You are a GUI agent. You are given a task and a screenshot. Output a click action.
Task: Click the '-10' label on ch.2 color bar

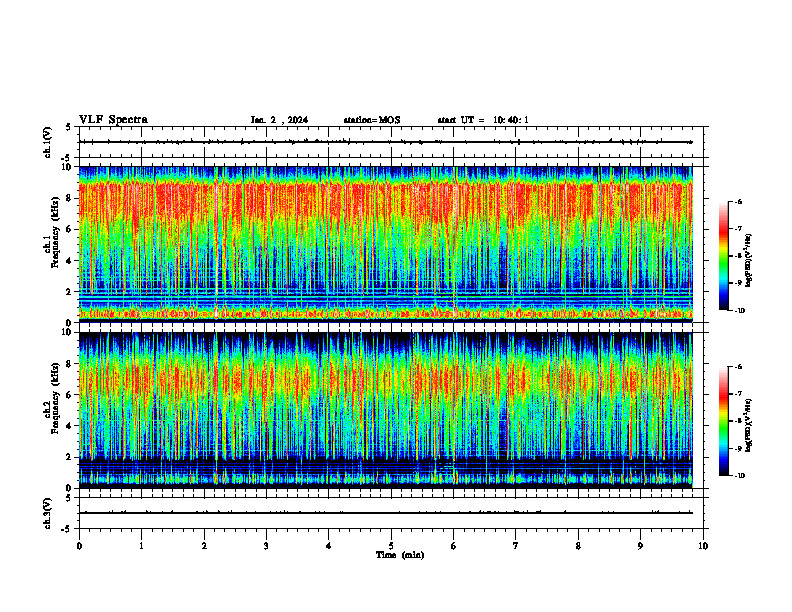(x=739, y=476)
